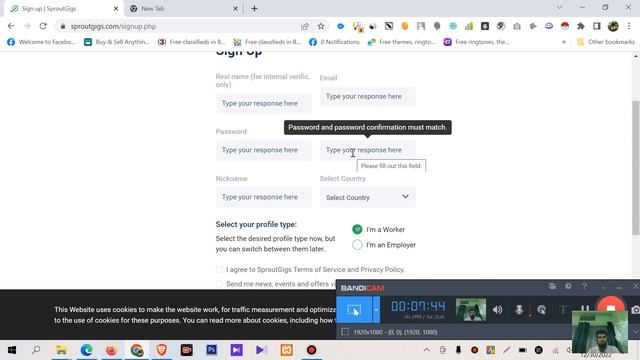
Task: Reload the SproutGigs signup page
Action: click(43, 26)
